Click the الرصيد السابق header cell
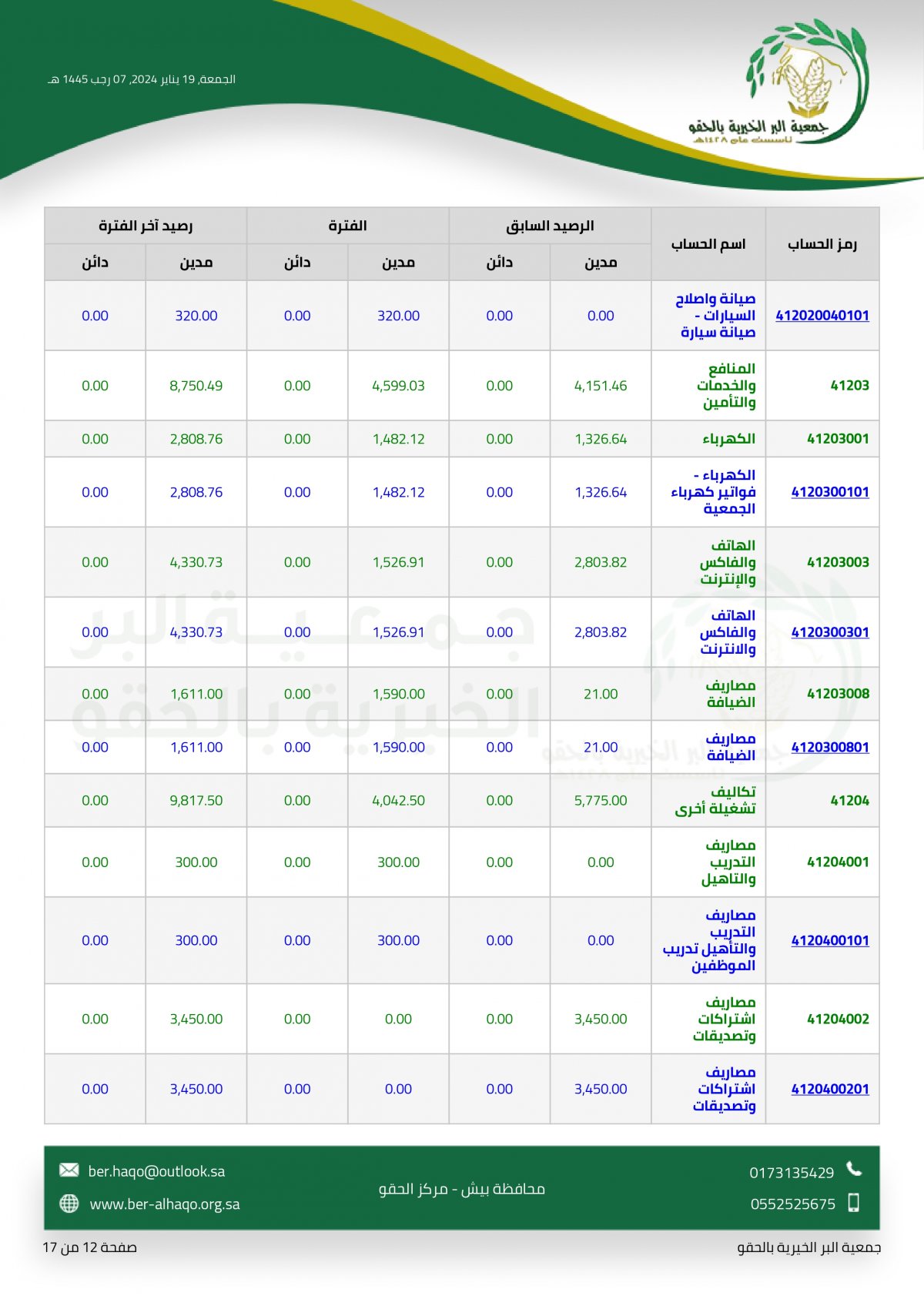The image size is (924, 1306). (550, 226)
